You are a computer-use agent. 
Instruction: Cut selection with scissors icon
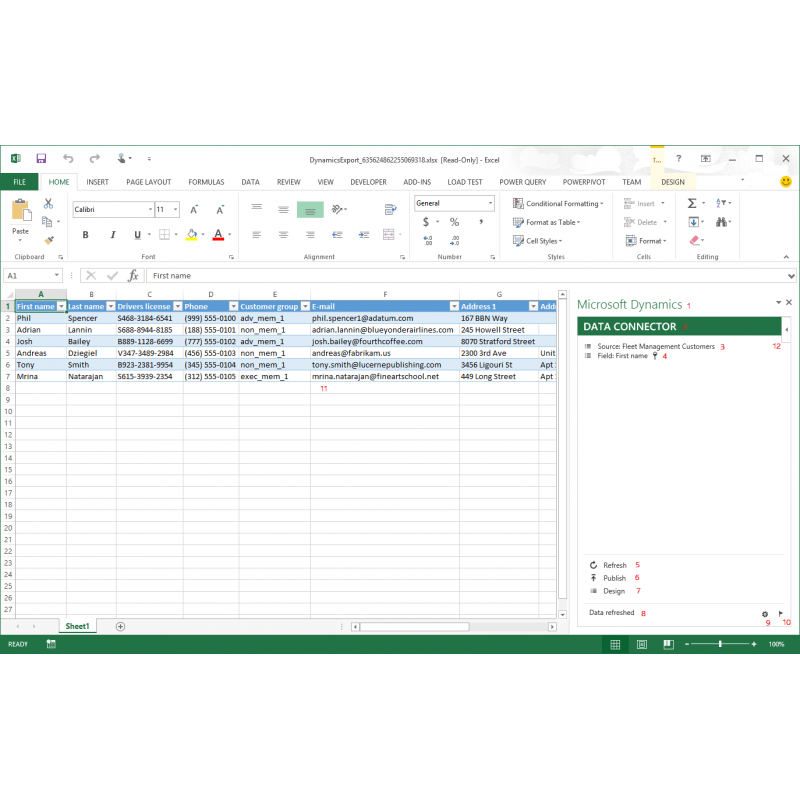click(x=48, y=204)
